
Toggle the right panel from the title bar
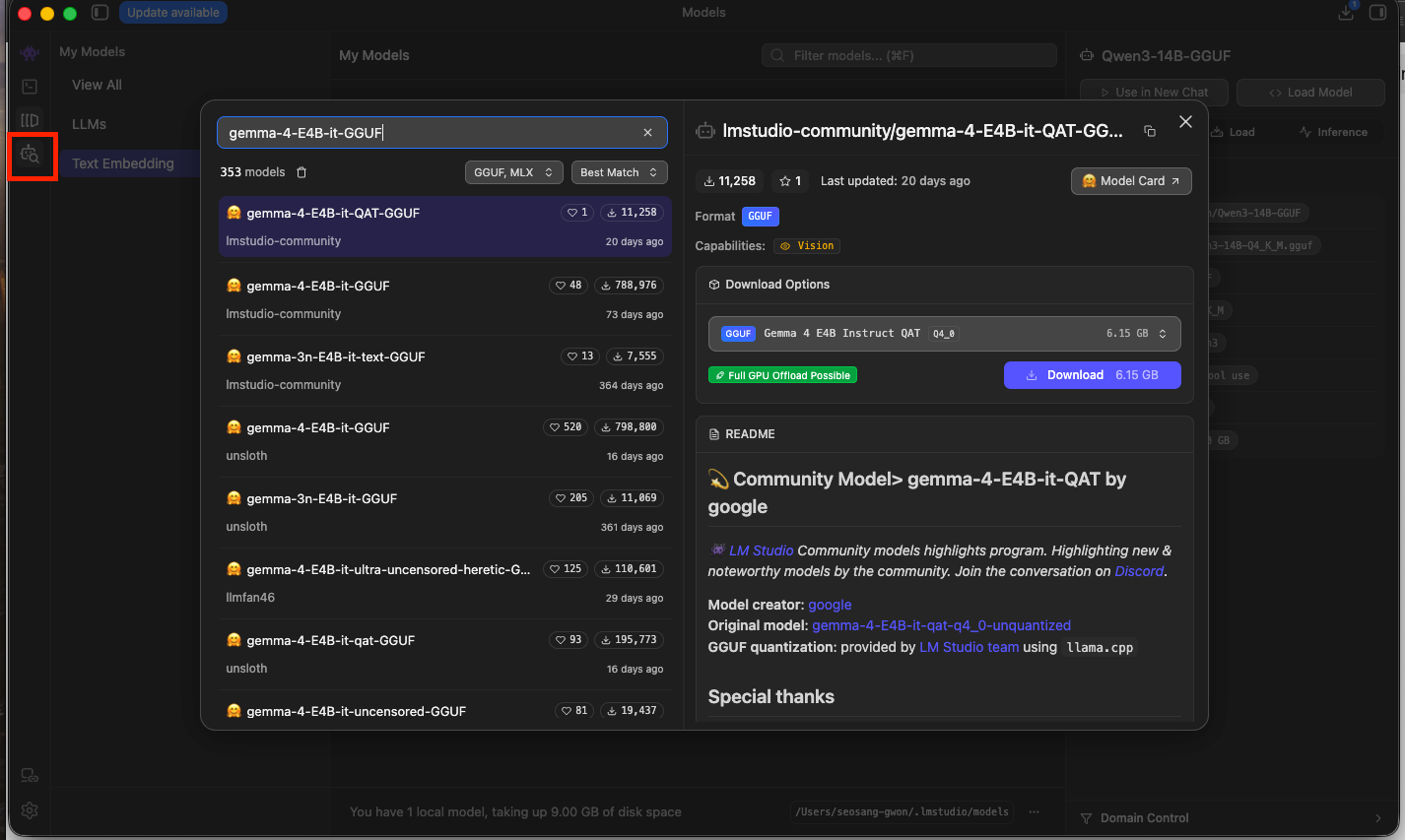(x=1377, y=12)
